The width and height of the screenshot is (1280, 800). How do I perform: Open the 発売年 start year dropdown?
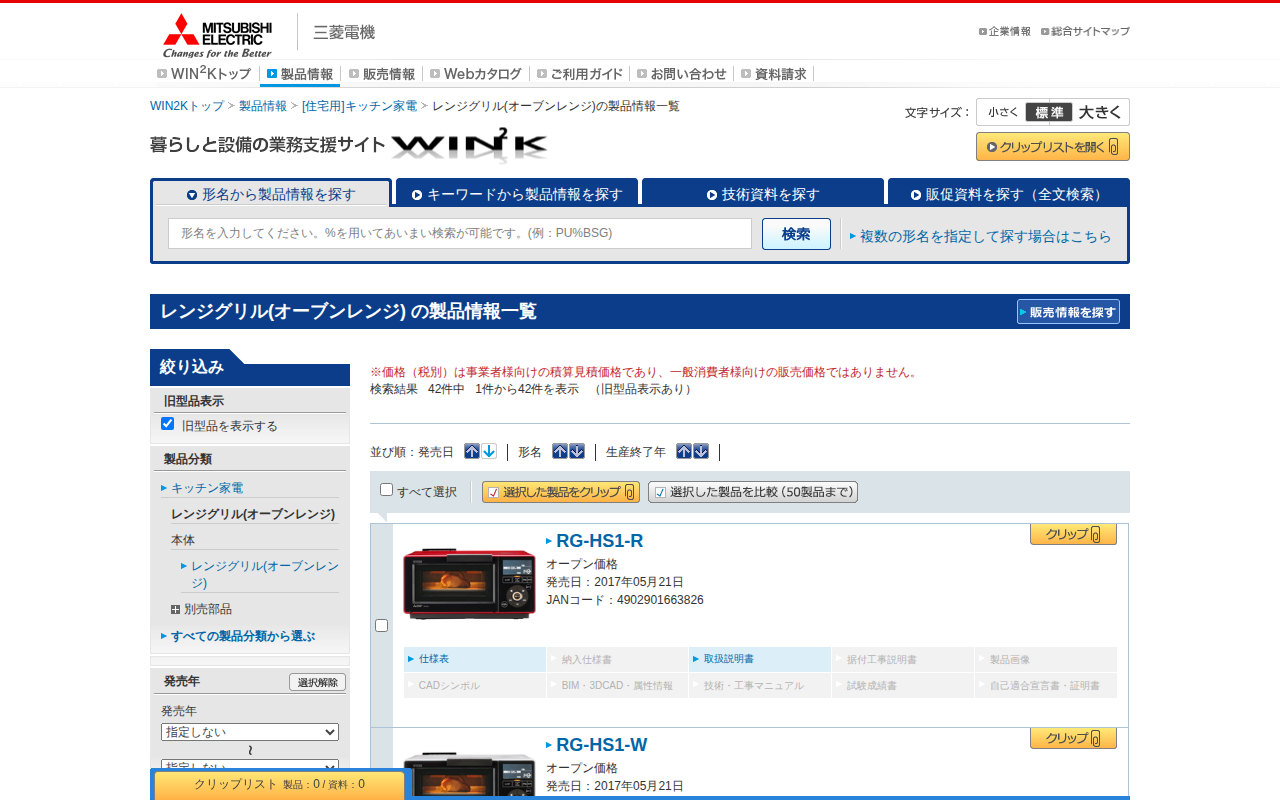click(250, 732)
